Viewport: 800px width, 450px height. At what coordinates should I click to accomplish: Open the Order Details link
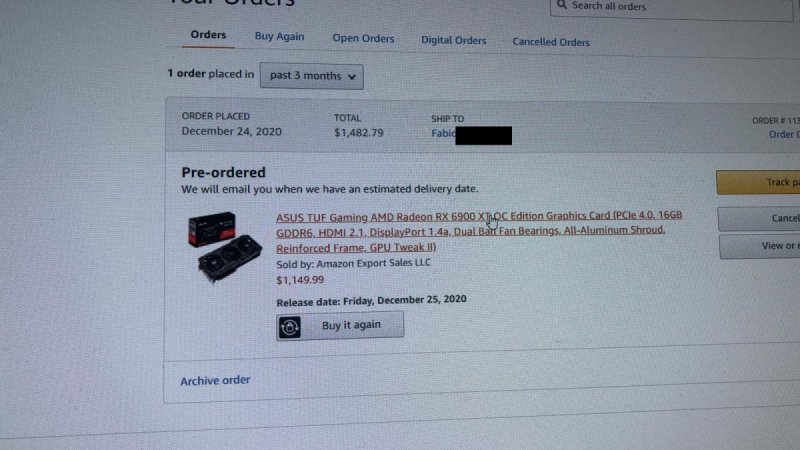784,134
